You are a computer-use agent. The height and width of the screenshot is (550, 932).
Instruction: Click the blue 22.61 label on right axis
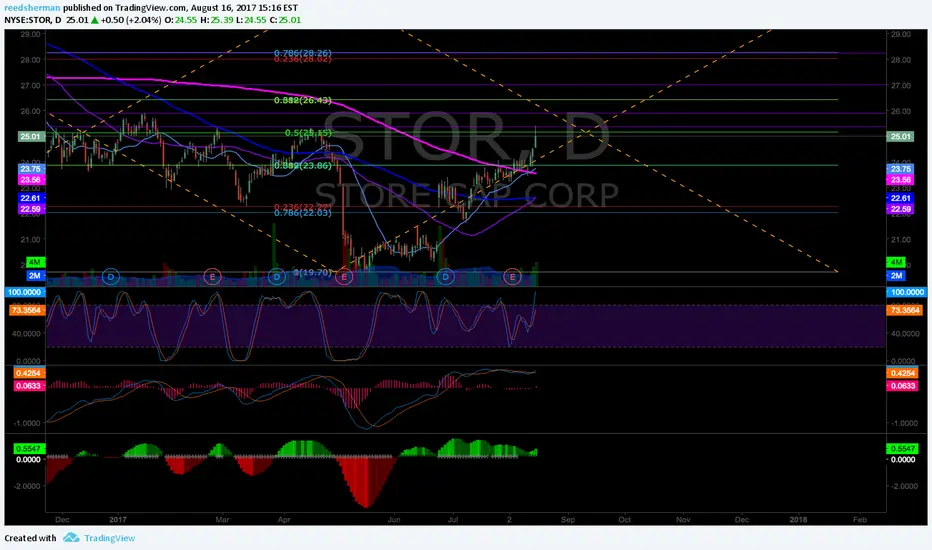pyautogui.click(x=900, y=198)
